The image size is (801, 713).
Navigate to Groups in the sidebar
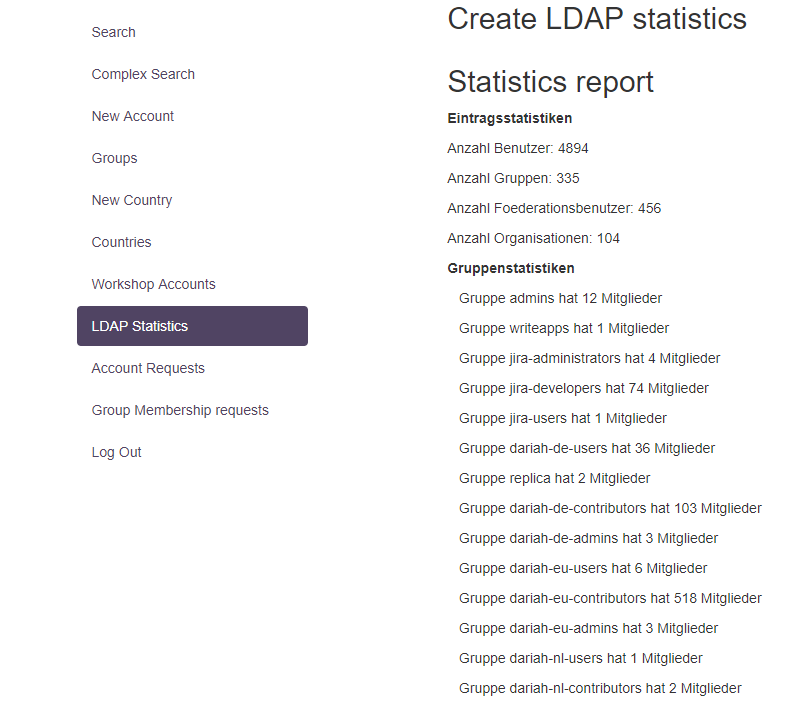click(115, 158)
